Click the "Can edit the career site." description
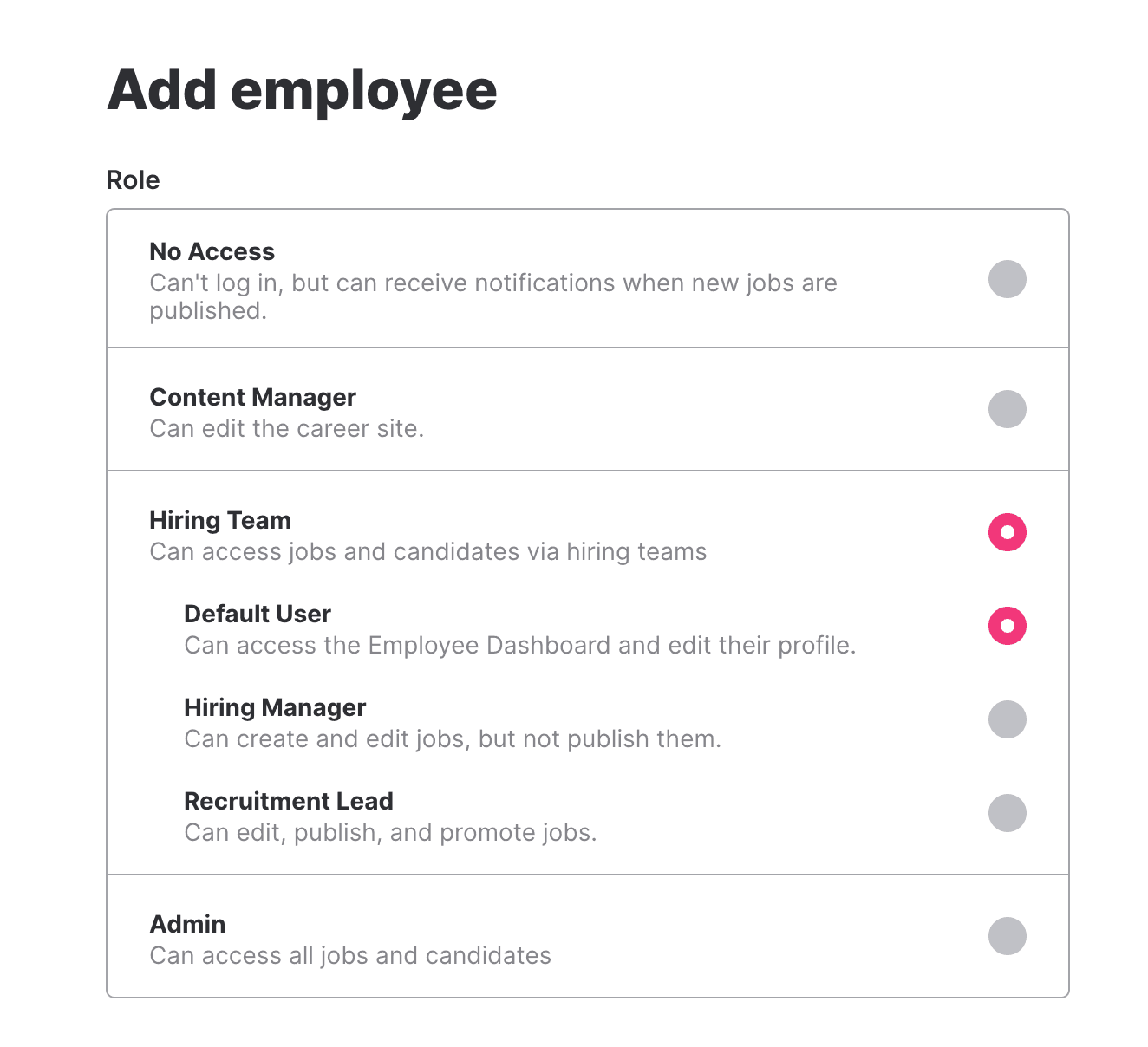This screenshot has width=1148, height=1047. (x=286, y=428)
